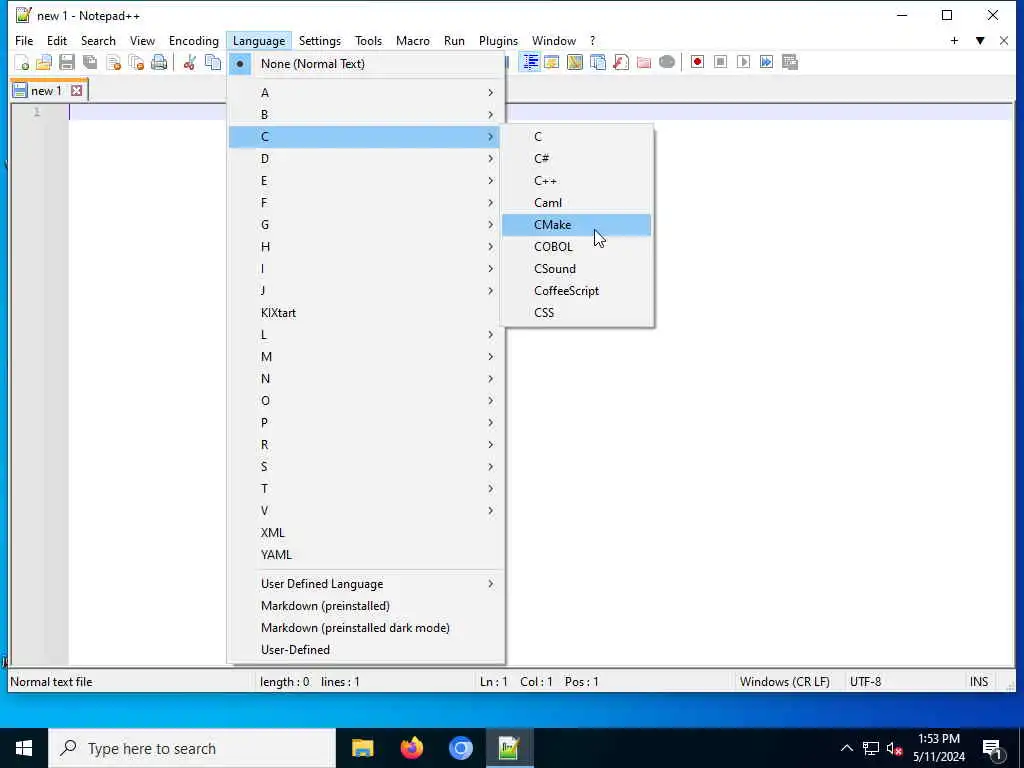The image size is (1024, 768).
Task: Click the plus button in the menu bar
Action: click(x=954, y=40)
